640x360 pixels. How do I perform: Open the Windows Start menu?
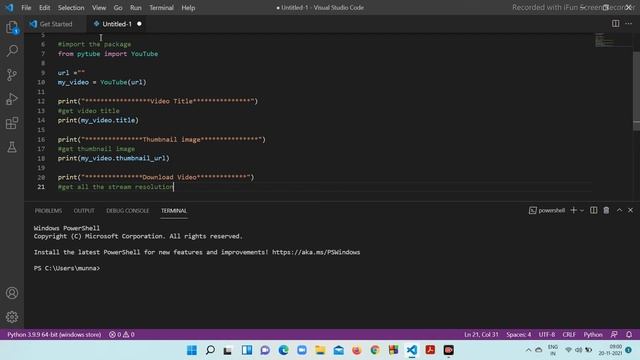pyautogui.click(x=191, y=350)
